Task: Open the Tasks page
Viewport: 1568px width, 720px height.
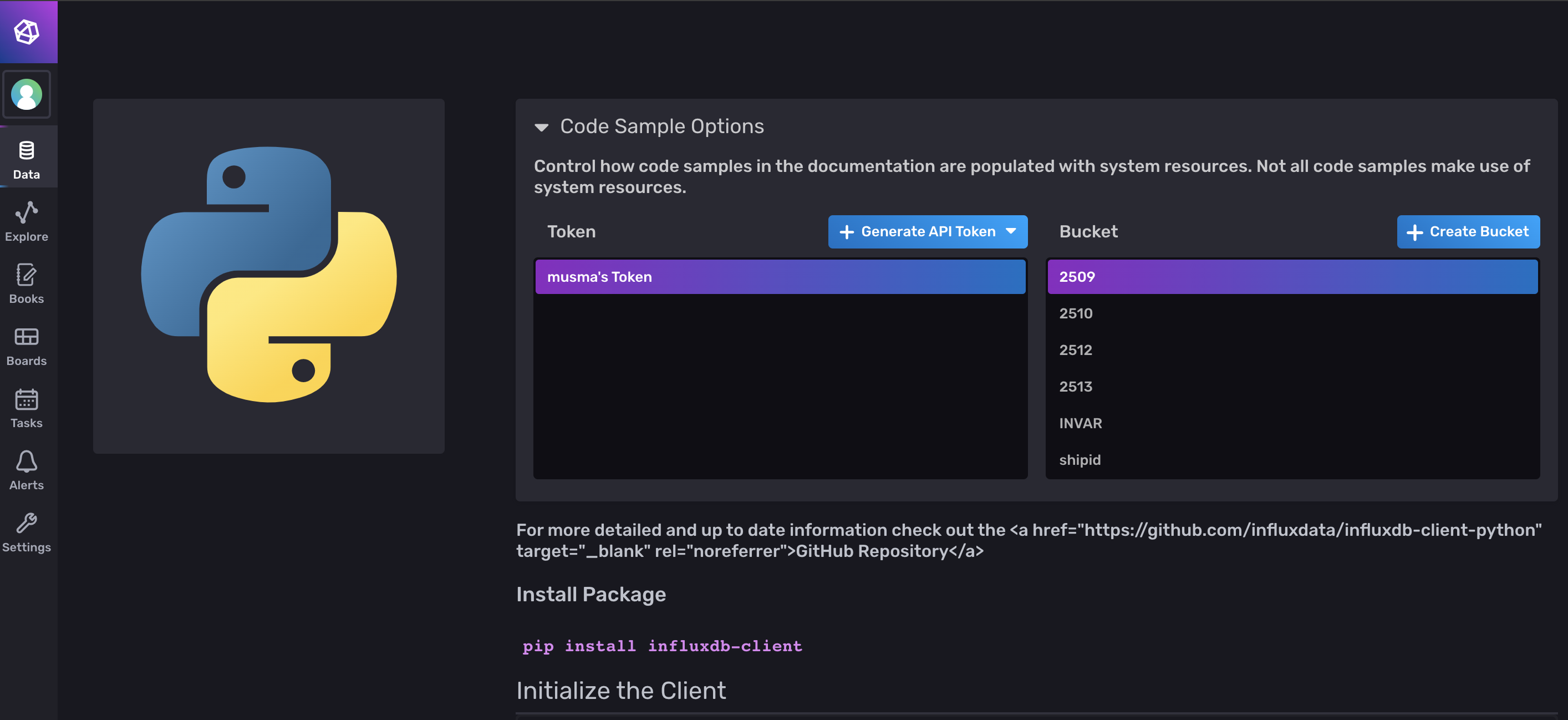Action: tap(27, 408)
